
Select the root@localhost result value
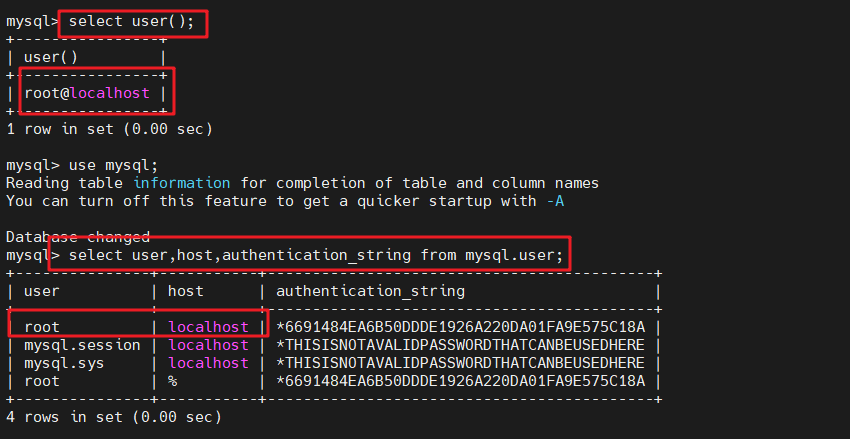[x=87, y=93]
